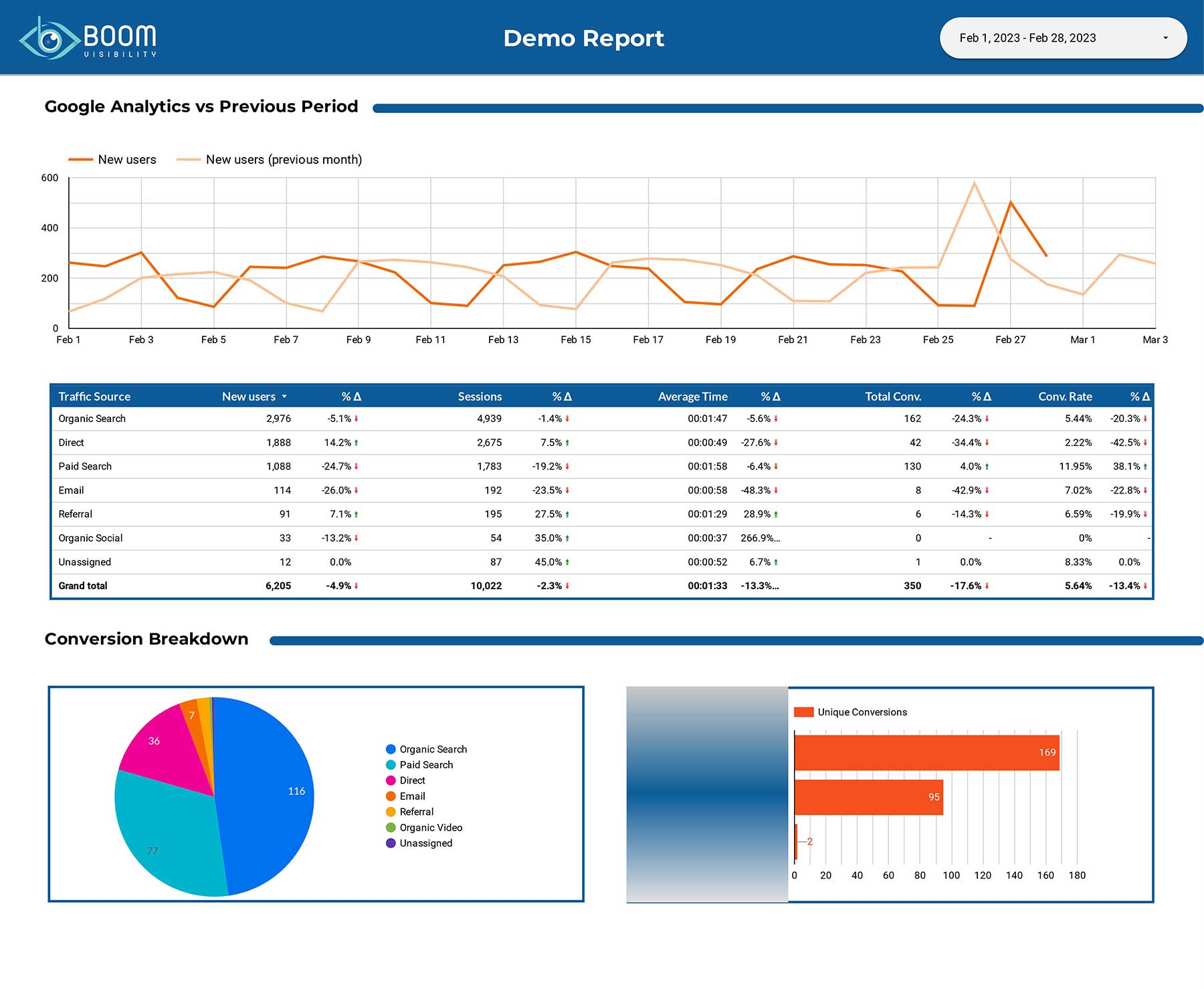This screenshot has width=1204, height=989.
Task: Select the Direct traffic source row
Action: [x=602, y=443]
